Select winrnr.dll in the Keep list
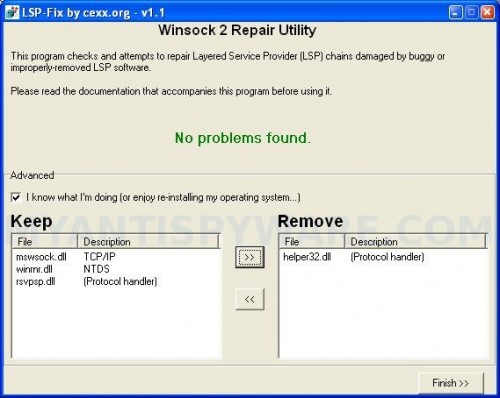The height and width of the screenshot is (398, 500). coord(34,269)
